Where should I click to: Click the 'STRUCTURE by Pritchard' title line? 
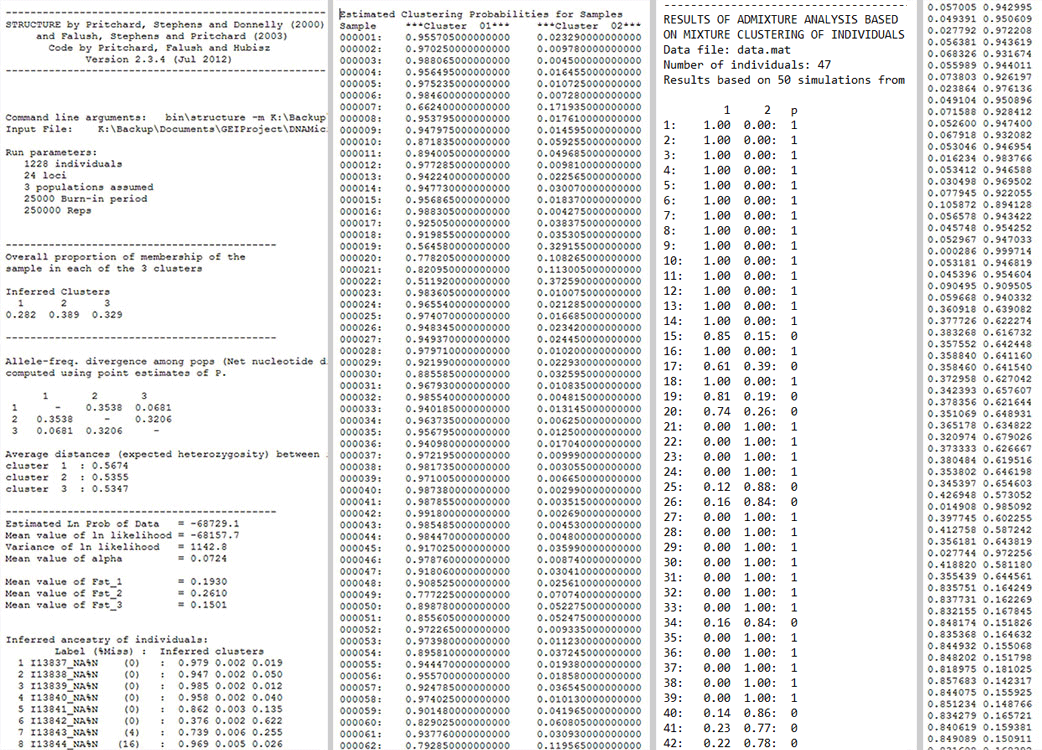point(165,21)
